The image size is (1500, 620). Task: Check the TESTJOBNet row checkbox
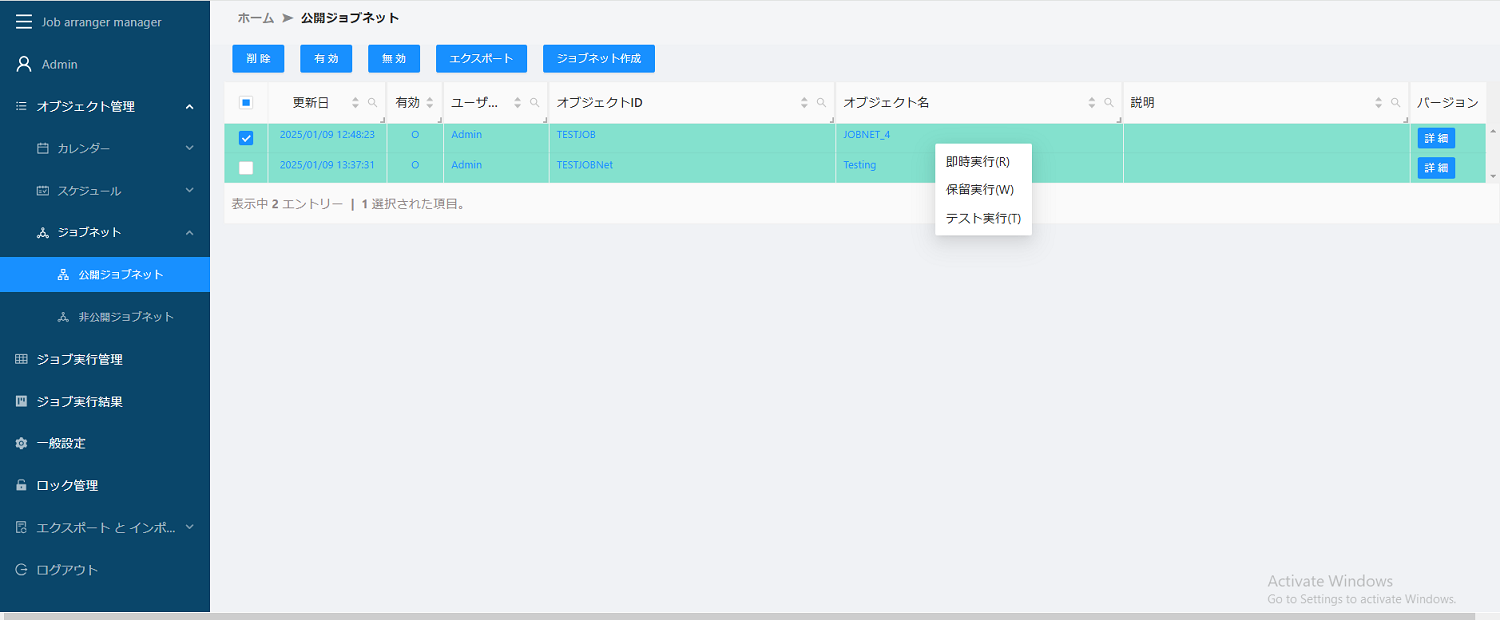246,168
